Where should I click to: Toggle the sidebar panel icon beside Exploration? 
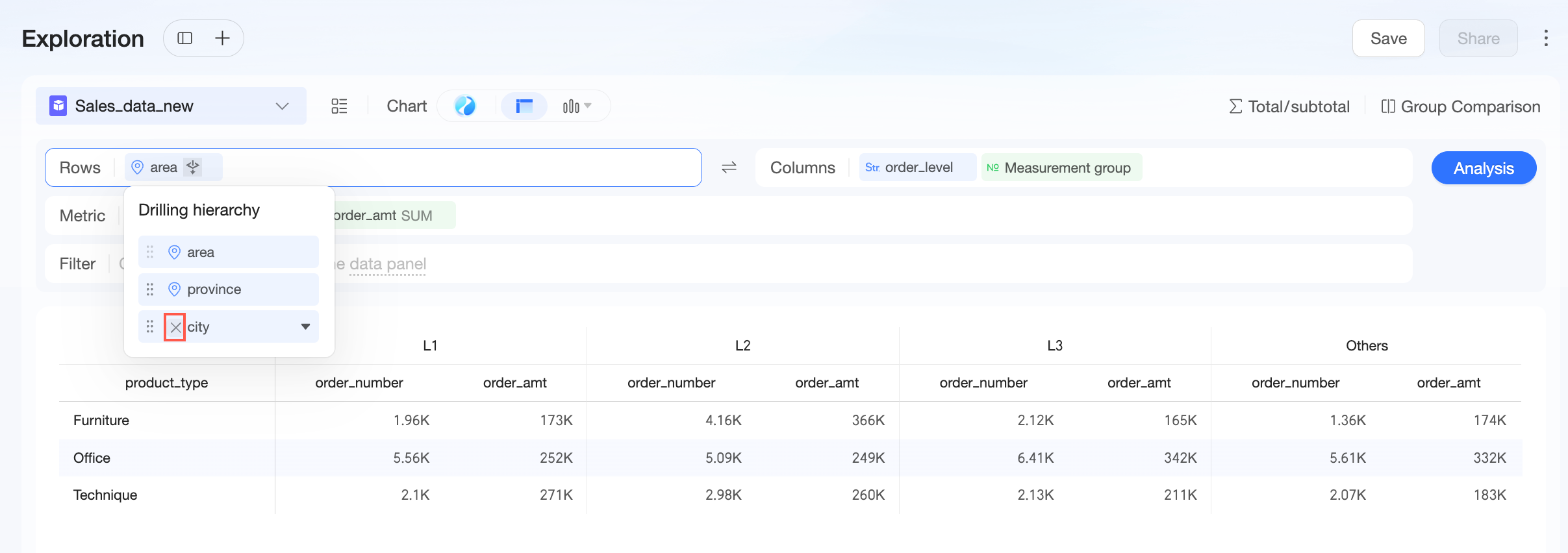pos(185,38)
